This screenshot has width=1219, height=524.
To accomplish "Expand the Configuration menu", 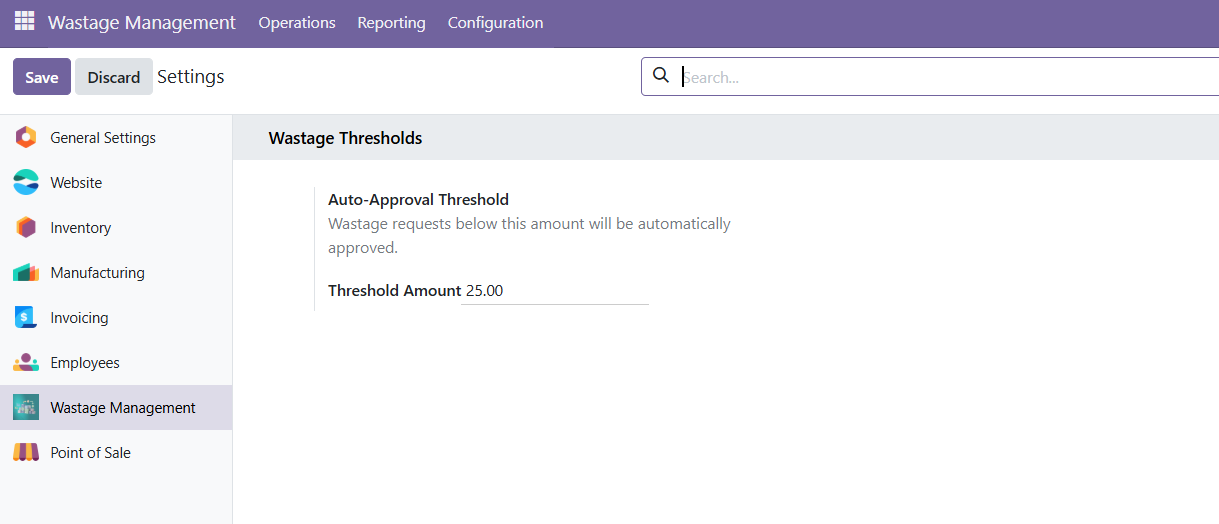I will (x=495, y=22).
